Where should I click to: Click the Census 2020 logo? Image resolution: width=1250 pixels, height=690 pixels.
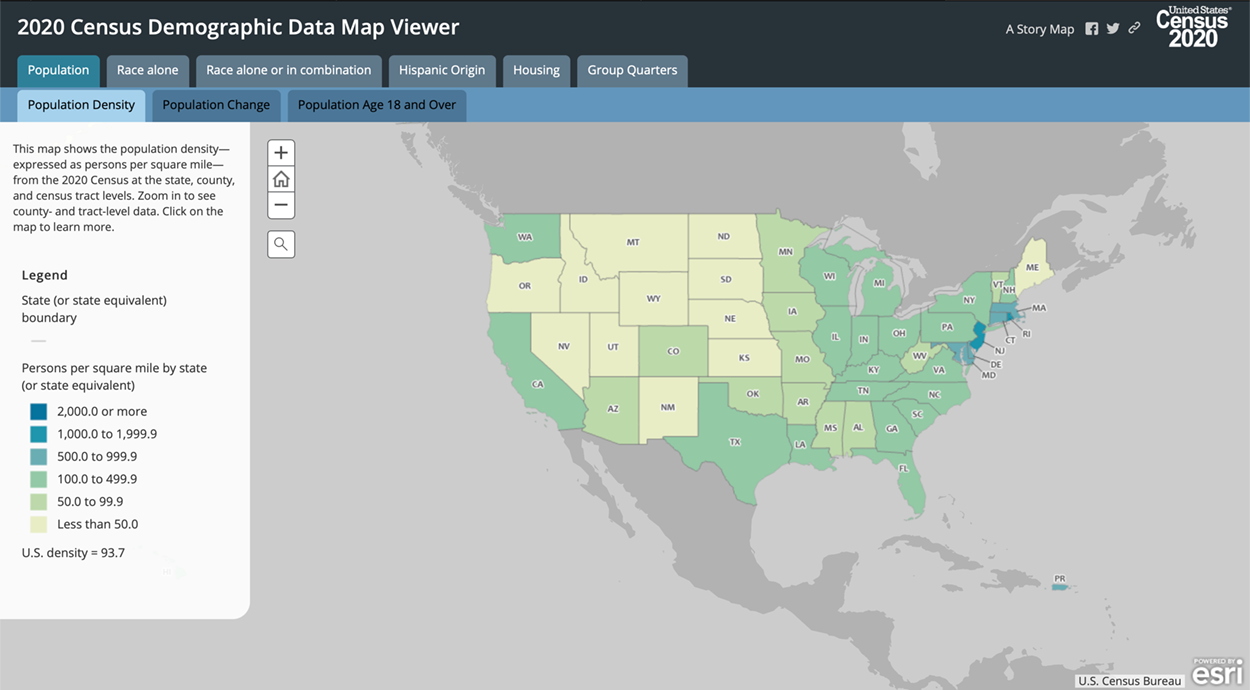(1192, 27)
